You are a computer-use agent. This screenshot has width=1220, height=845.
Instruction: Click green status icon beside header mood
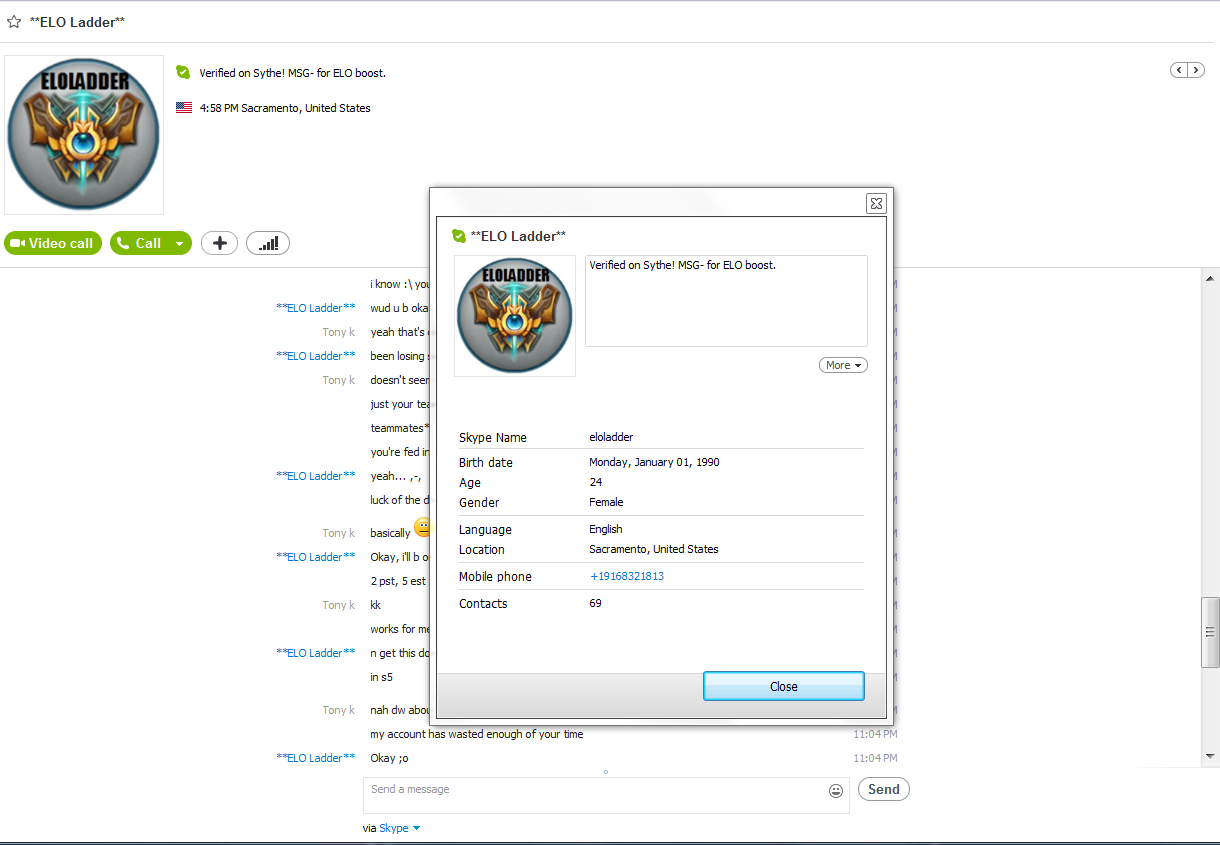click(183, 72)
